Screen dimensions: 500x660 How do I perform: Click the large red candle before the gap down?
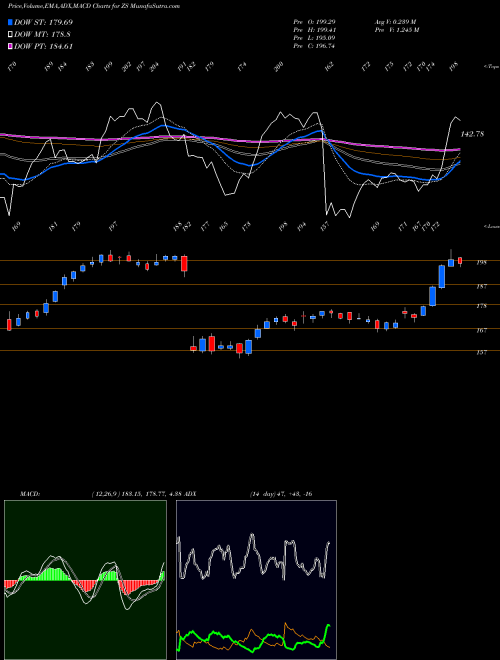point(184,264)
